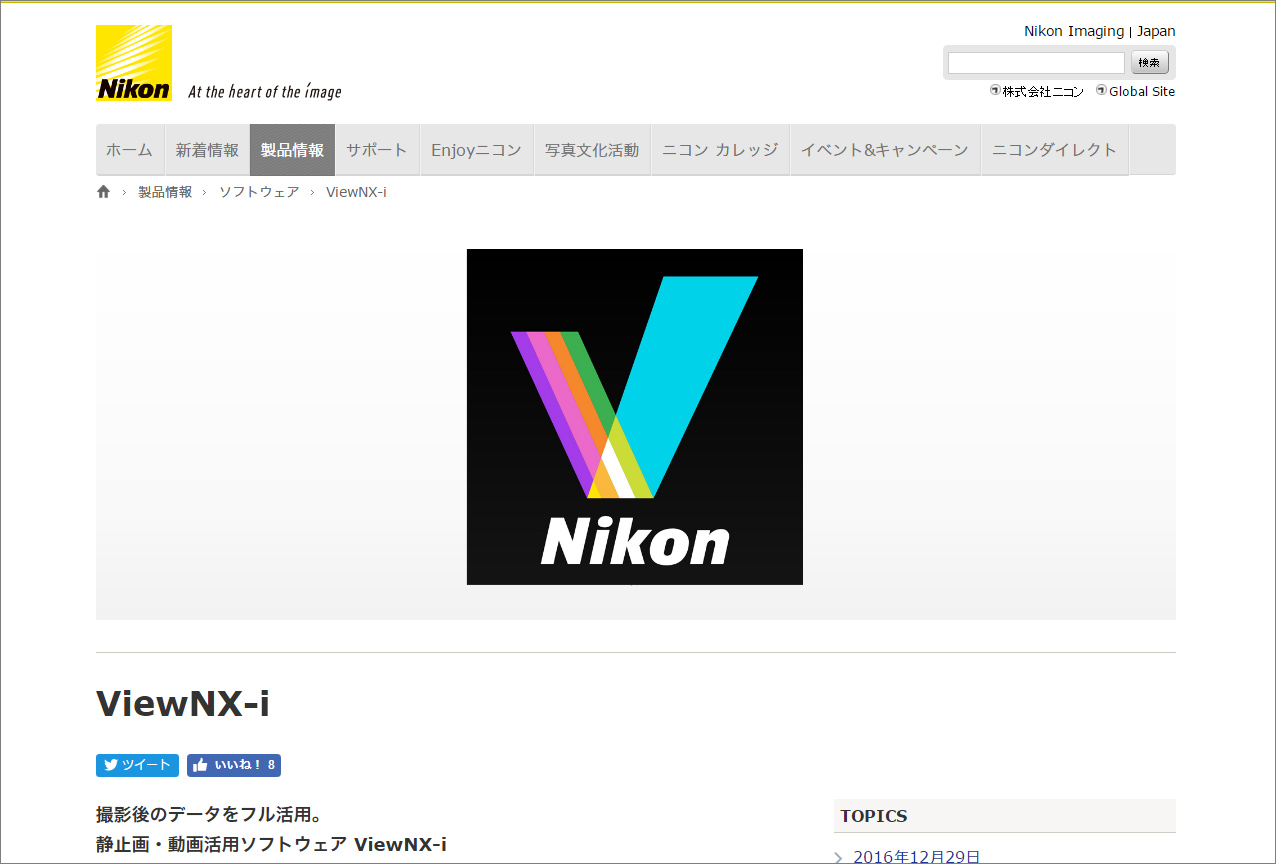The height and width of the screenshot is (864, 1276).
Task: Open the Enjoyニコン navigation tab
Action: (477, 150)
